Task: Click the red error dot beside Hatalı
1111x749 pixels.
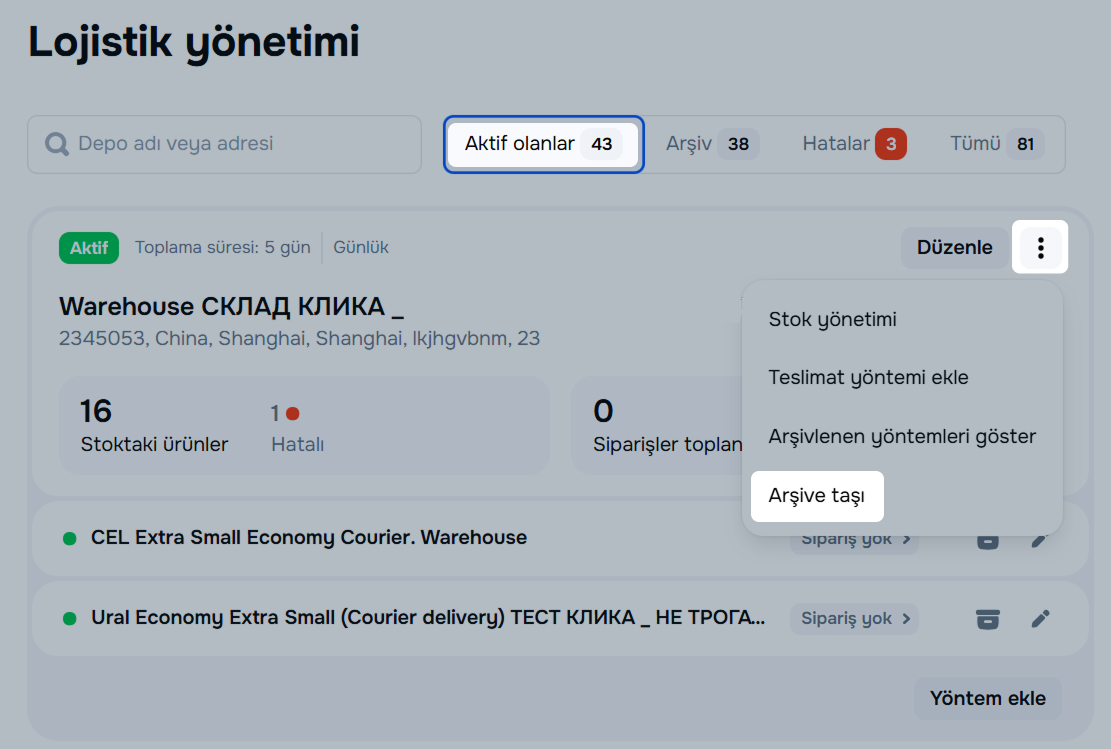Action: pos(293,413)
